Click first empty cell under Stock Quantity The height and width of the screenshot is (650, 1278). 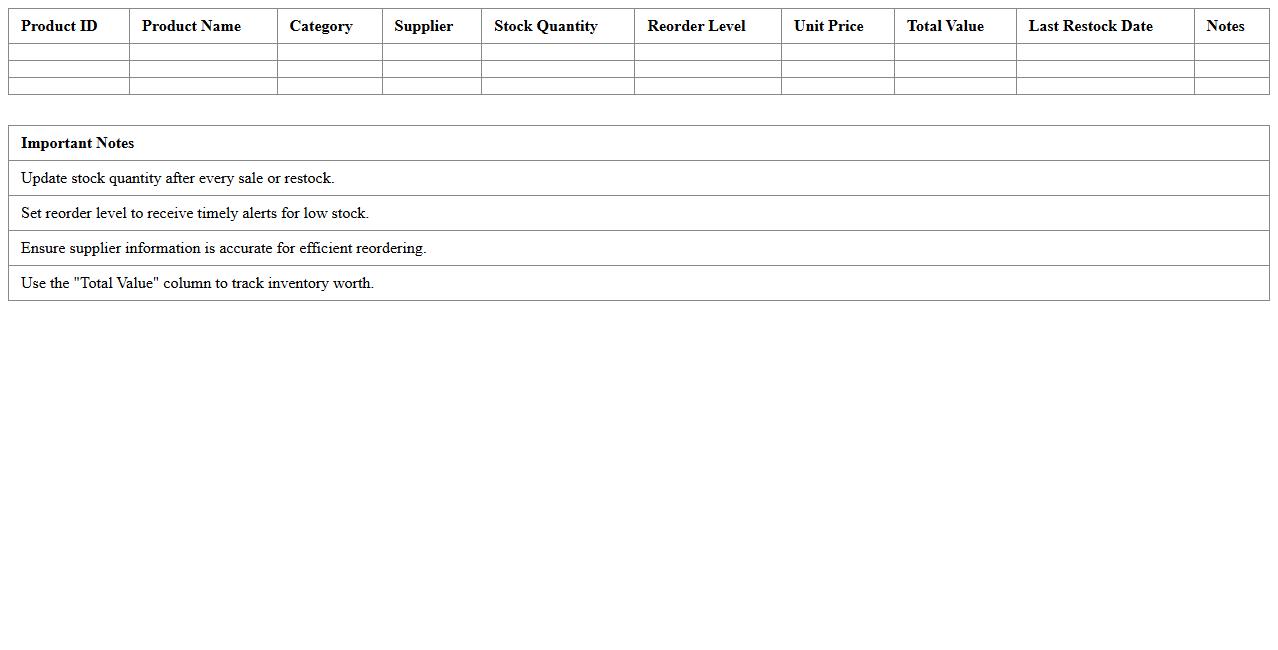point(557,52)
